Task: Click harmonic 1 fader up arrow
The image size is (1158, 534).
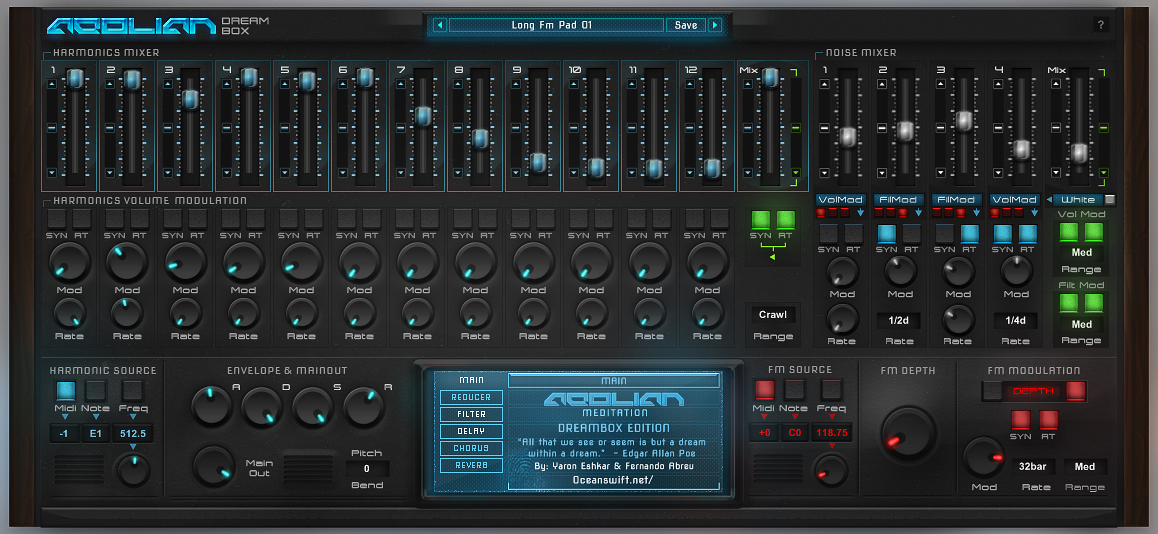Action: pos(51,84)
